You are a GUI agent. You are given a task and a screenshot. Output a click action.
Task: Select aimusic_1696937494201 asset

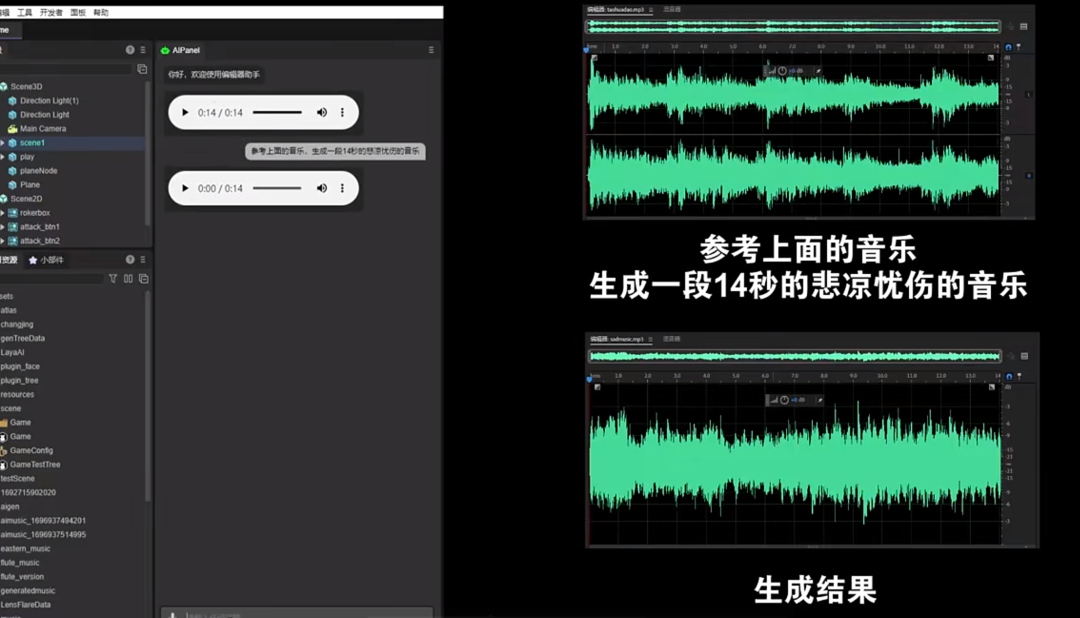43,521
